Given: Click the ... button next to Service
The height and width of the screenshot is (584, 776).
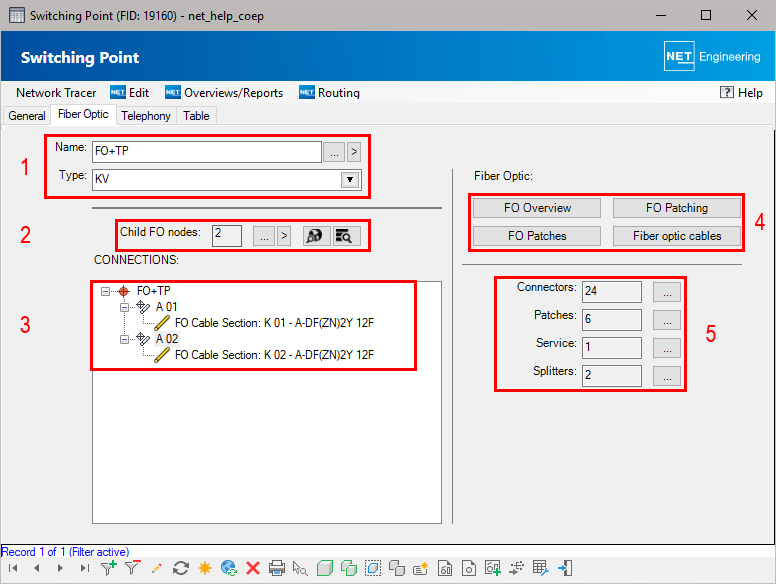Looking at the screenshot, I should click(x=667, y=348).
